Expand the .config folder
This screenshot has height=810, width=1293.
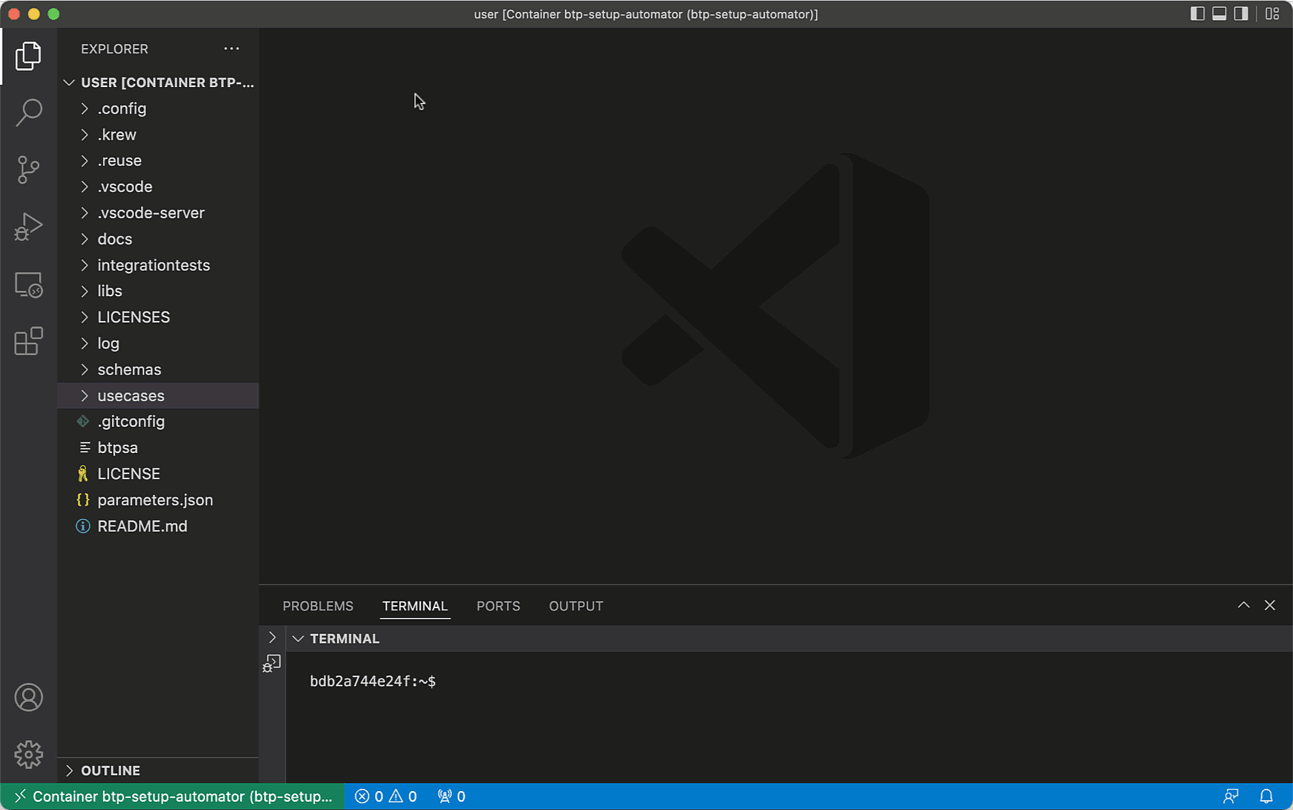coord(158,108)
